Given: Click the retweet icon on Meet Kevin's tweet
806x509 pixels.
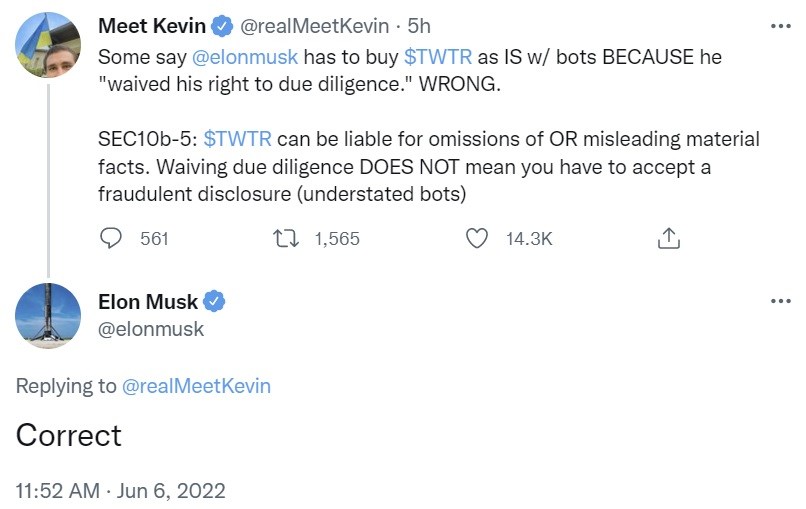Looking at the screenshot, I should pos(283,238).
